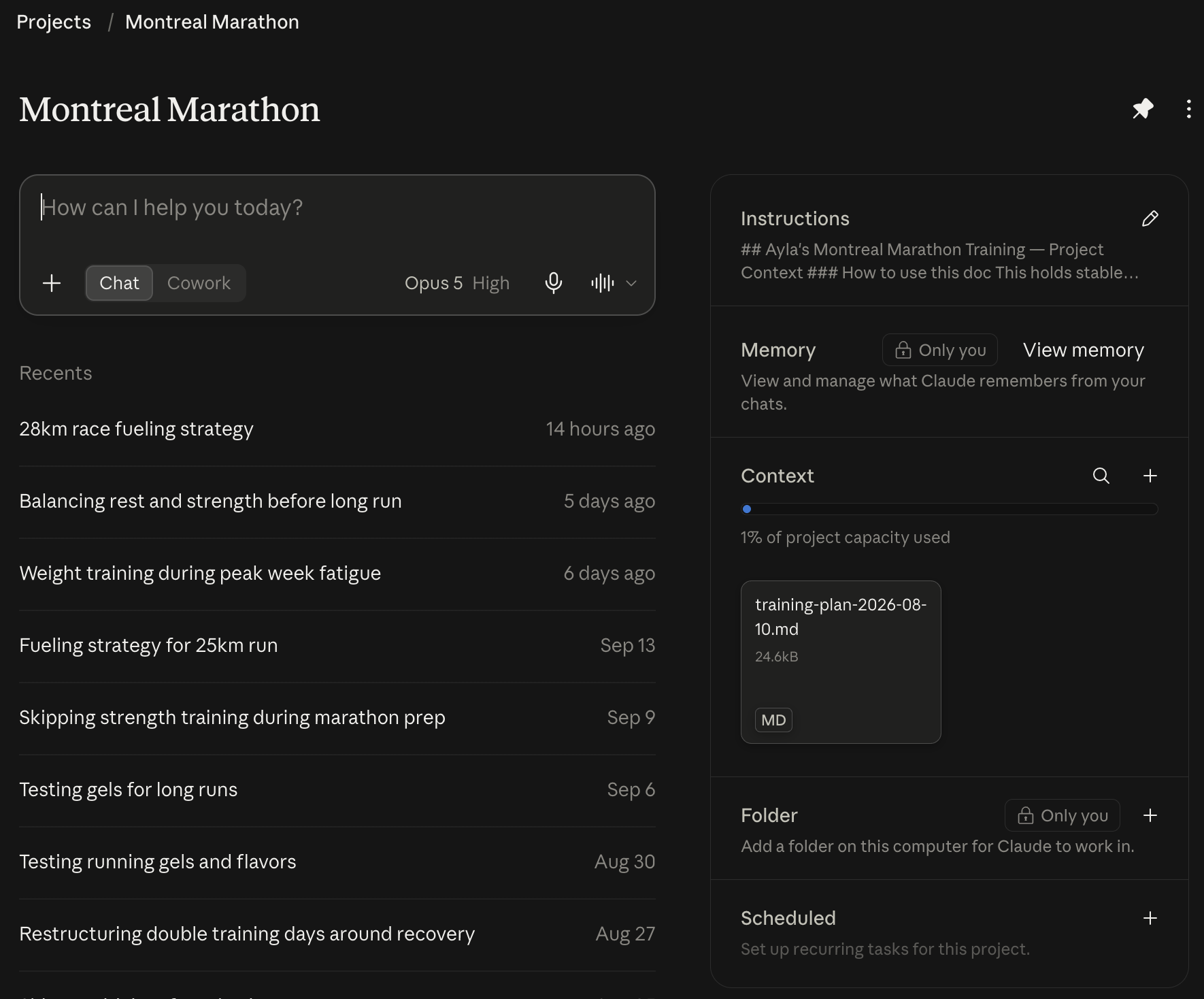Go back to Projects breadcrumb
This screenshot has width=1204, height=999.
[x=54, y=22]
